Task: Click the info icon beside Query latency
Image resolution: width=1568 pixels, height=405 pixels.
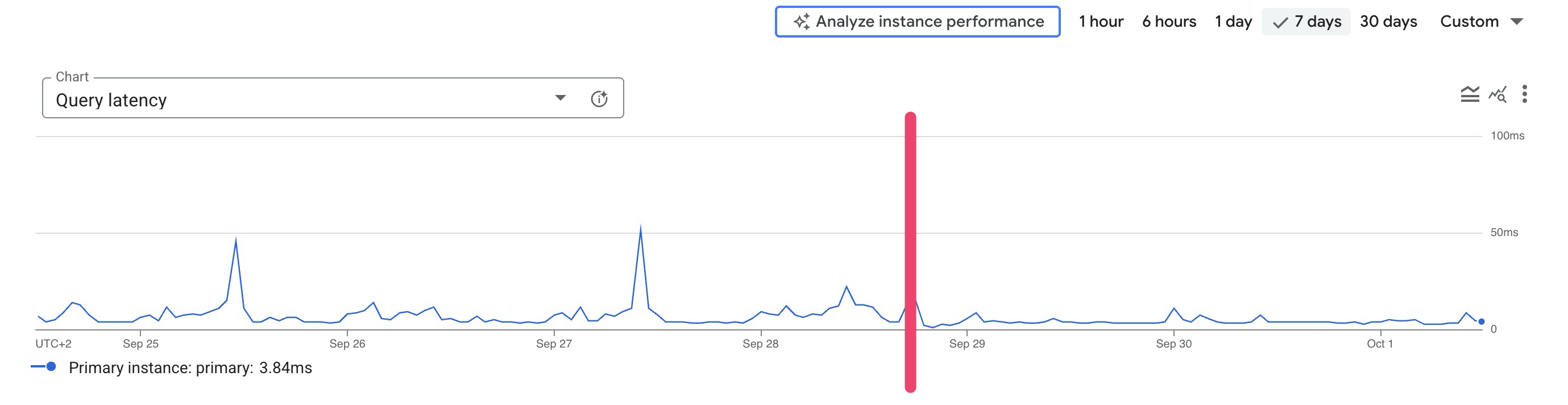Action: tap(599, 98)
